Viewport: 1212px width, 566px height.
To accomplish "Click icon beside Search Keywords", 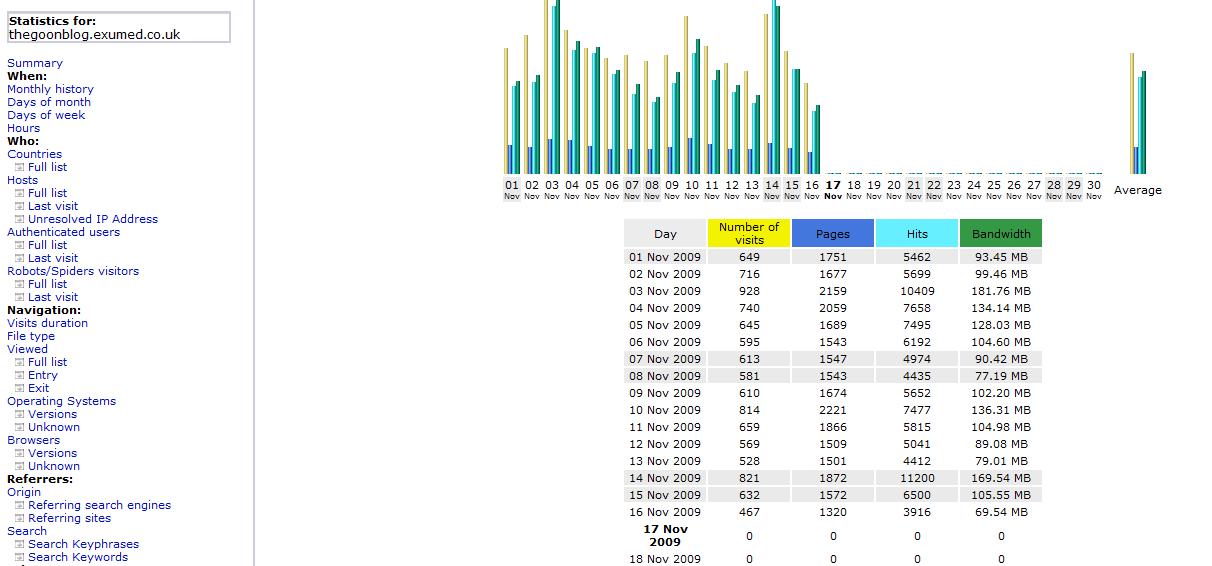I will (x=19, y=557).
